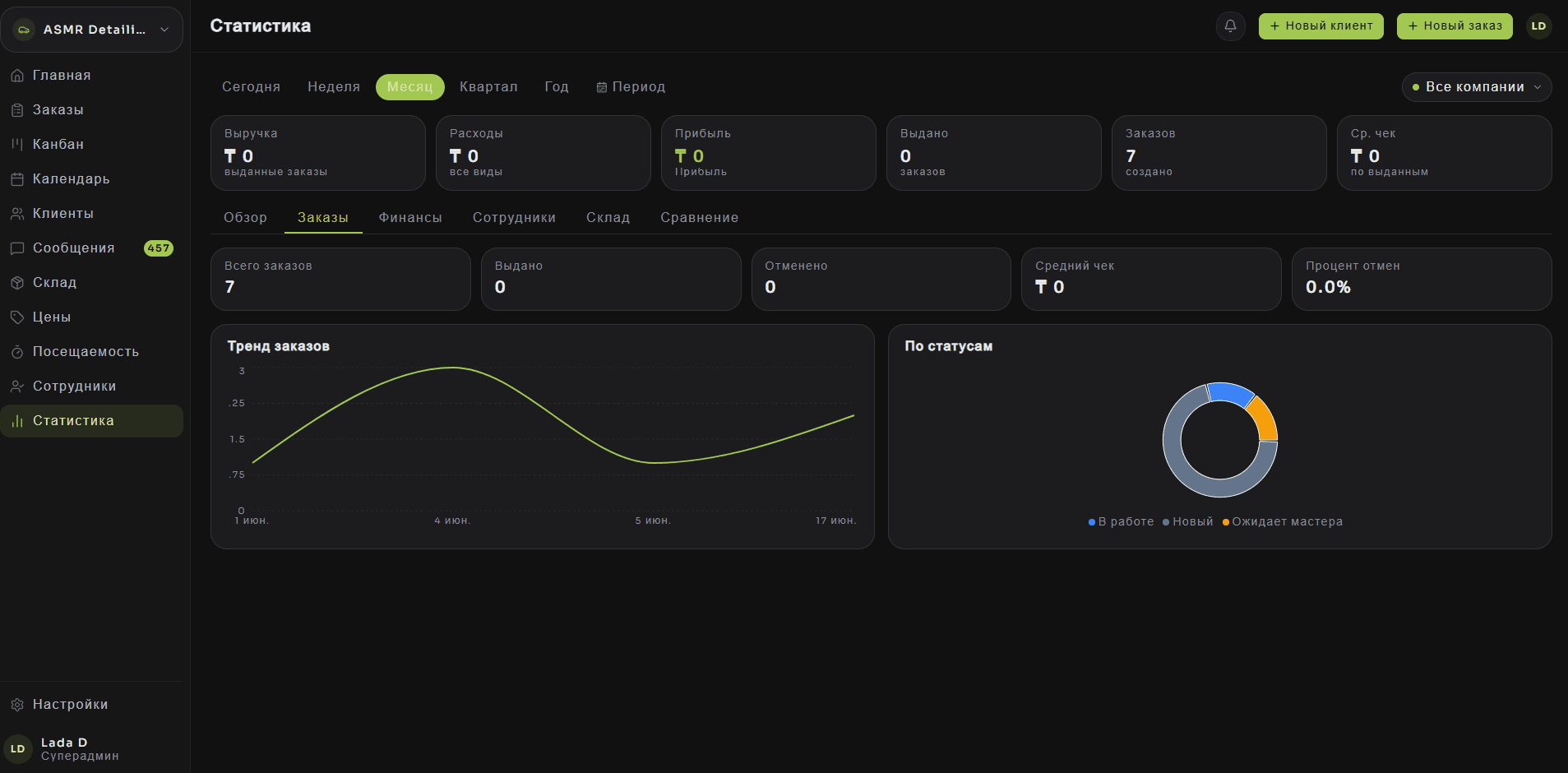Screen dimensions: 1568x773
Task: Click the calendar icon next to Период
Action: 602,87
